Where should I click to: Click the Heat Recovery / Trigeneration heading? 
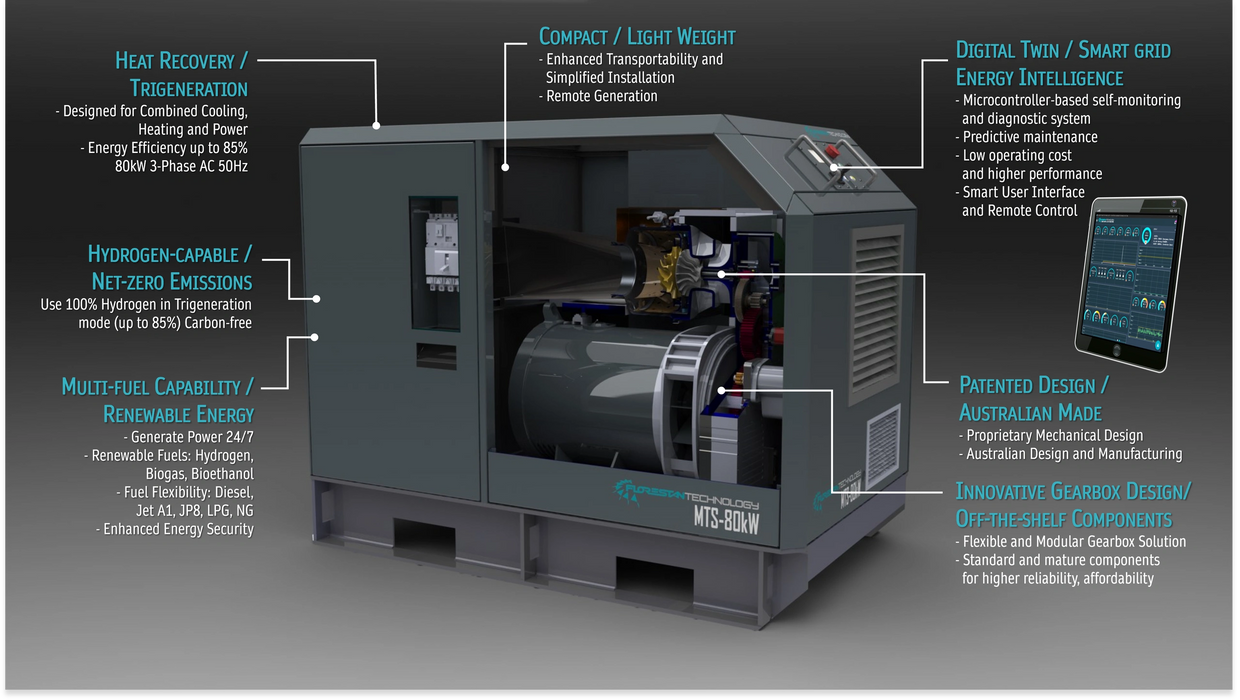coord(181,74)
